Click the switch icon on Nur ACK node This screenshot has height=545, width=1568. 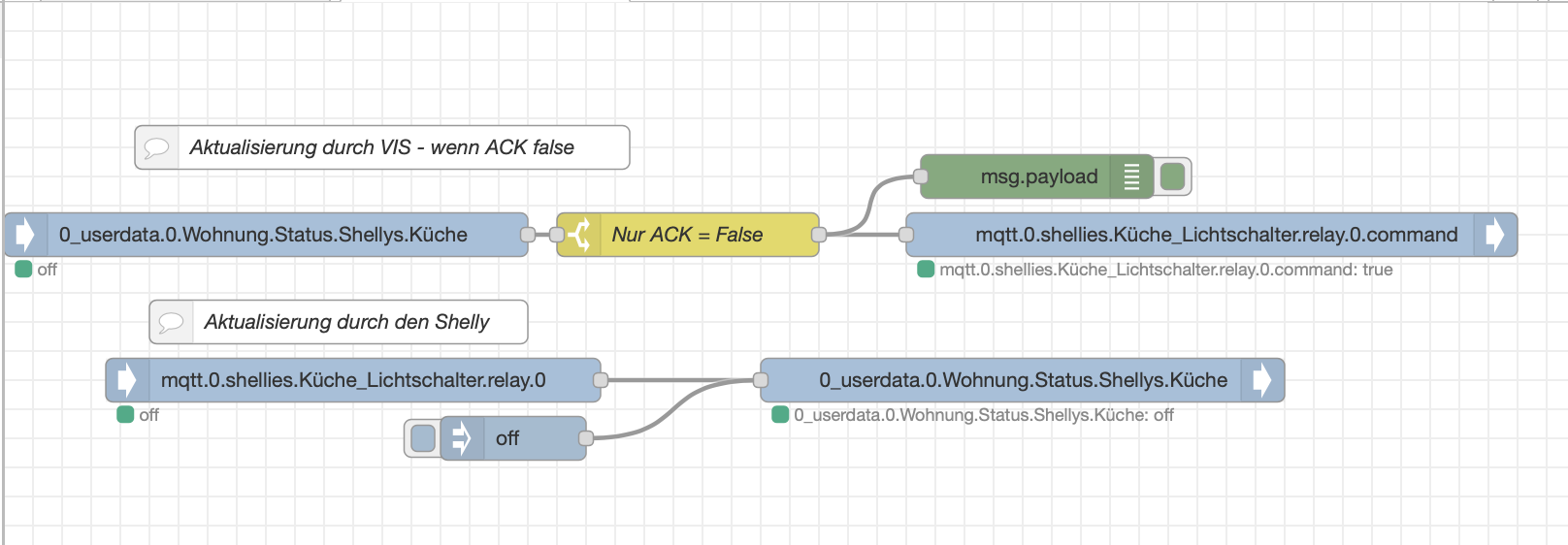578,235
